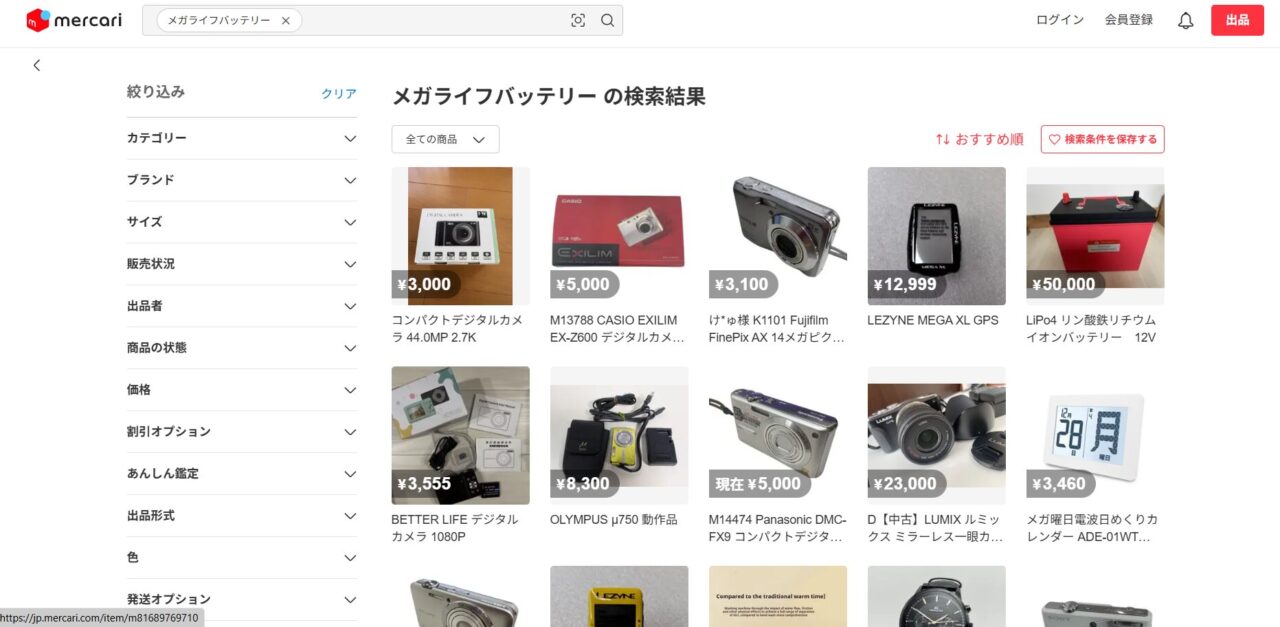Open the 全ての商品 dropdown
Screen dimensions: 1280x627
point(445,139)
